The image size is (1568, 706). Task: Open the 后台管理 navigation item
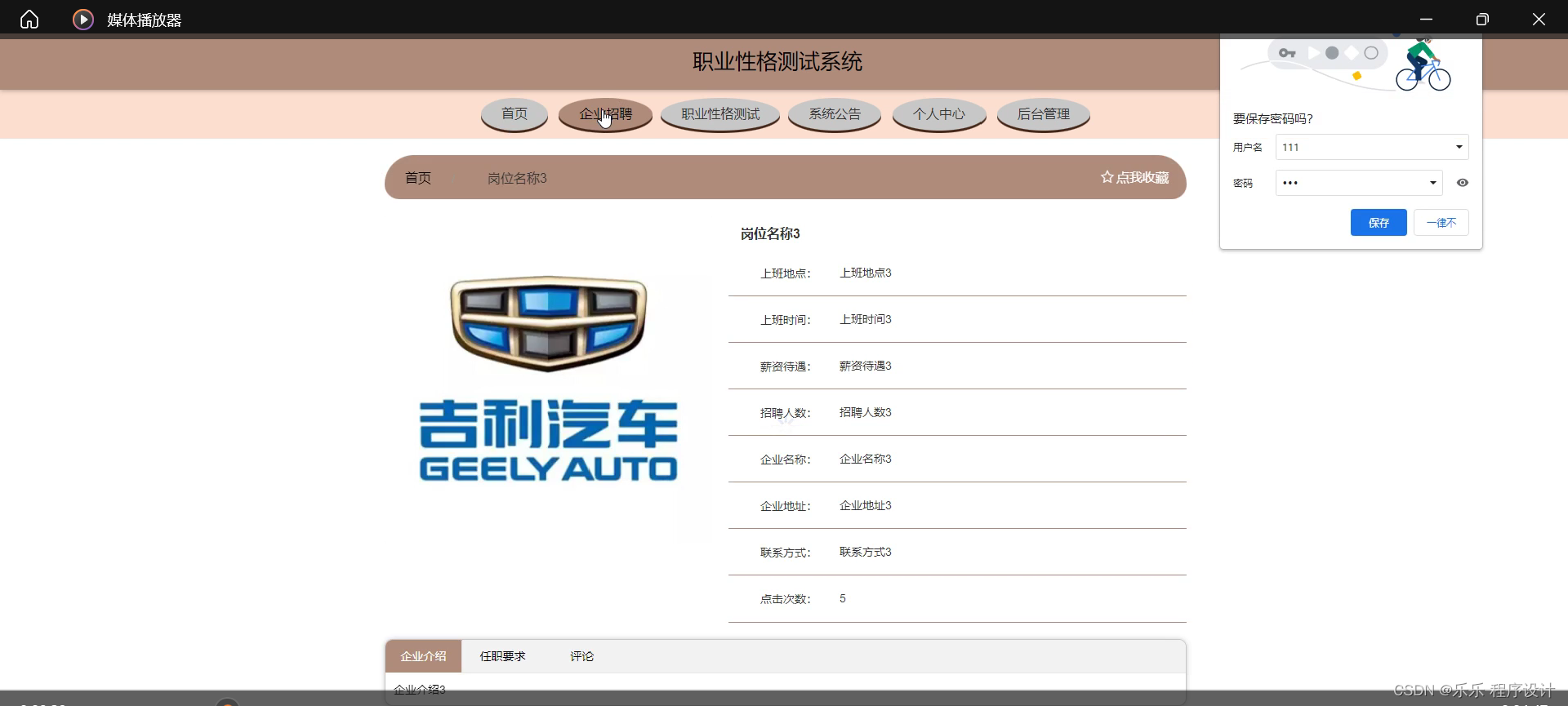point(1044,114)
